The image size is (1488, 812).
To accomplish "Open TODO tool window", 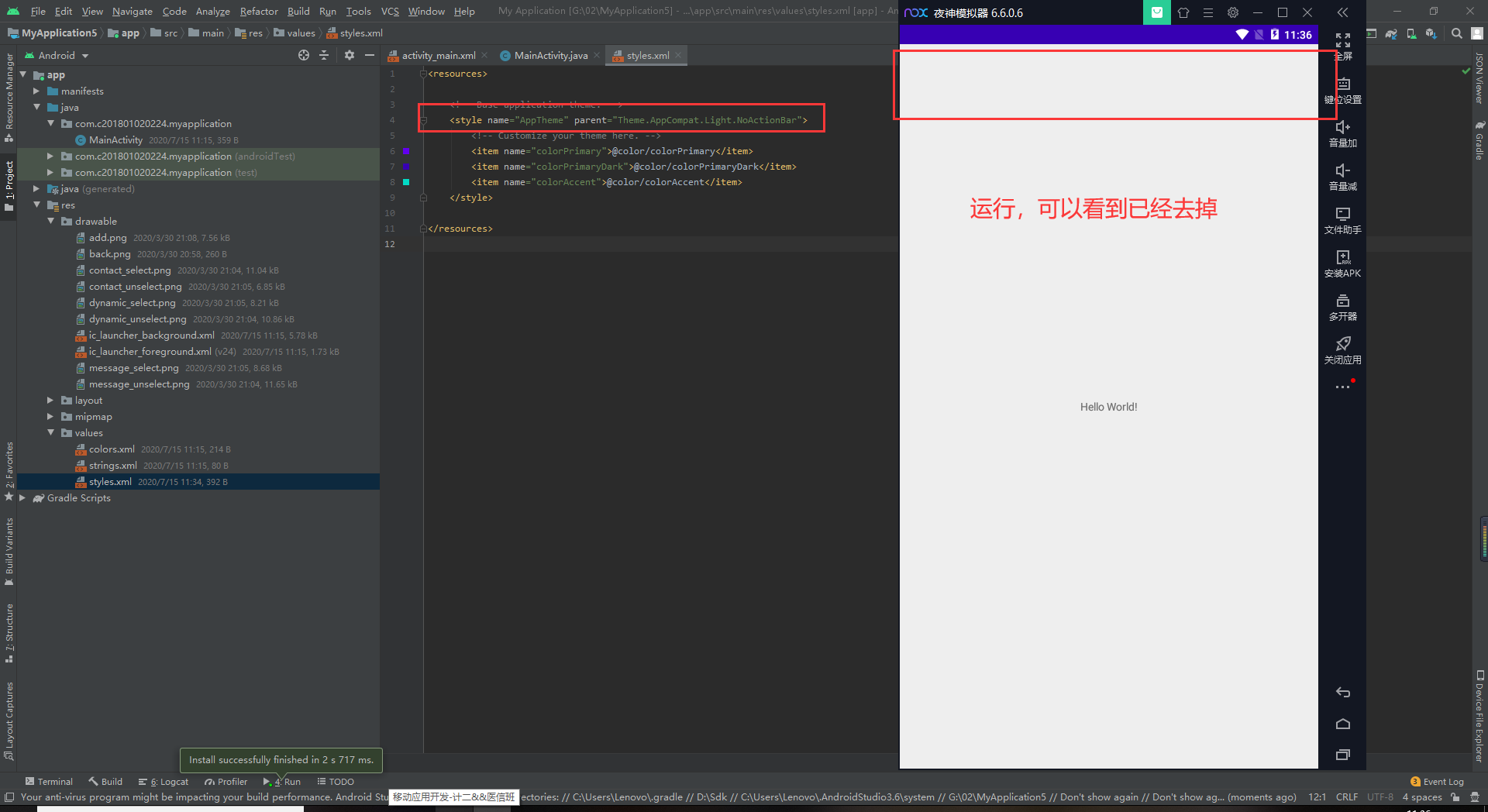I will point(336,782).
